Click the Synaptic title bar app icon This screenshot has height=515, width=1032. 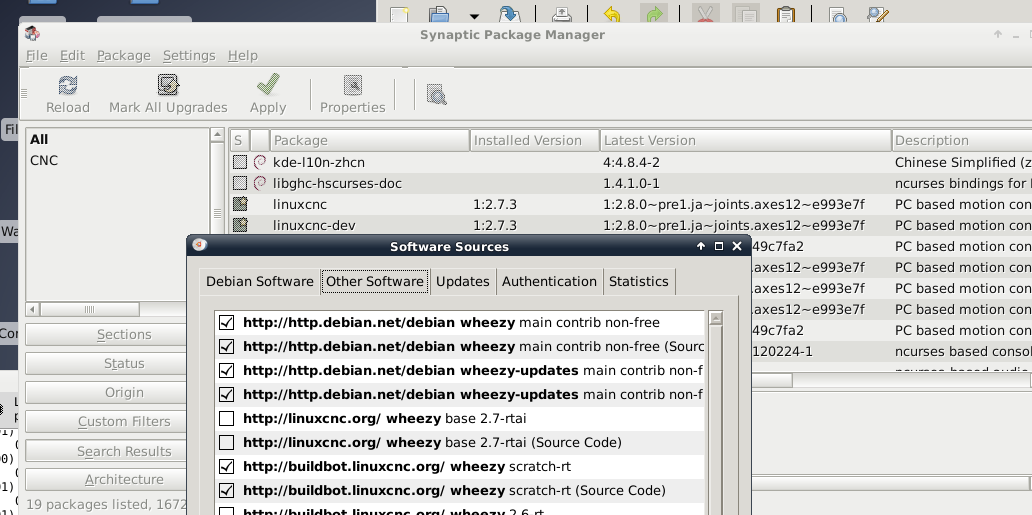coord(32,34)
